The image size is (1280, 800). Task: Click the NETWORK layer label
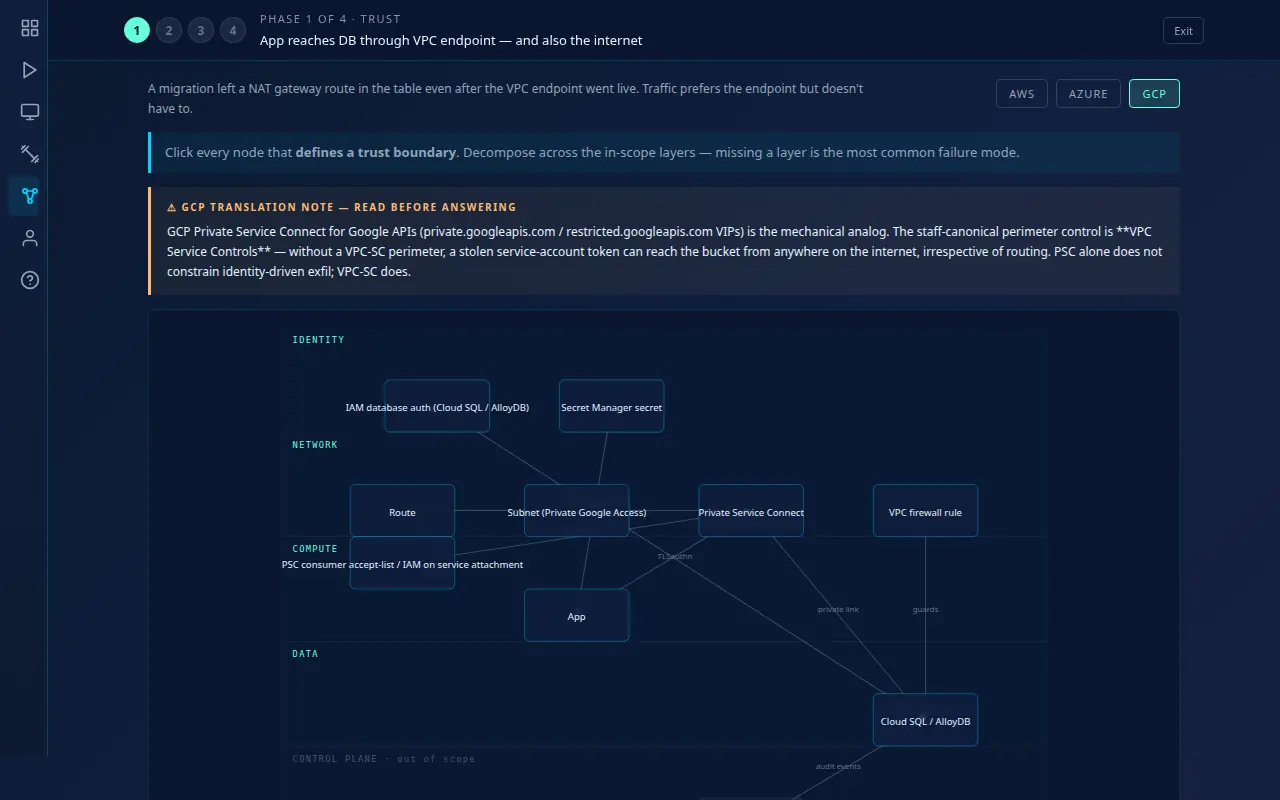[315, 445]
